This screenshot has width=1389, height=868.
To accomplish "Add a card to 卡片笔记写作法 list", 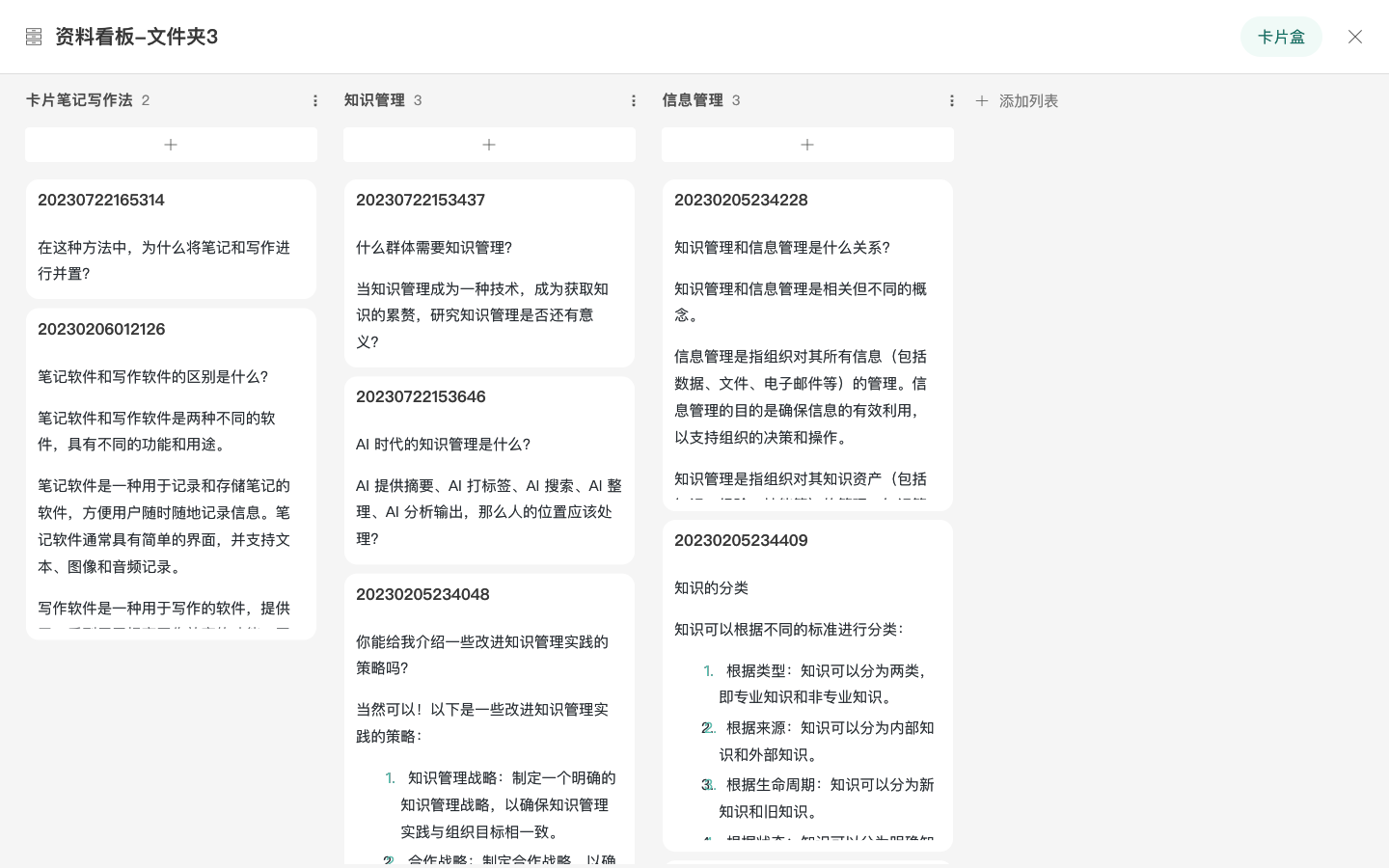I will tap(171, 145).
